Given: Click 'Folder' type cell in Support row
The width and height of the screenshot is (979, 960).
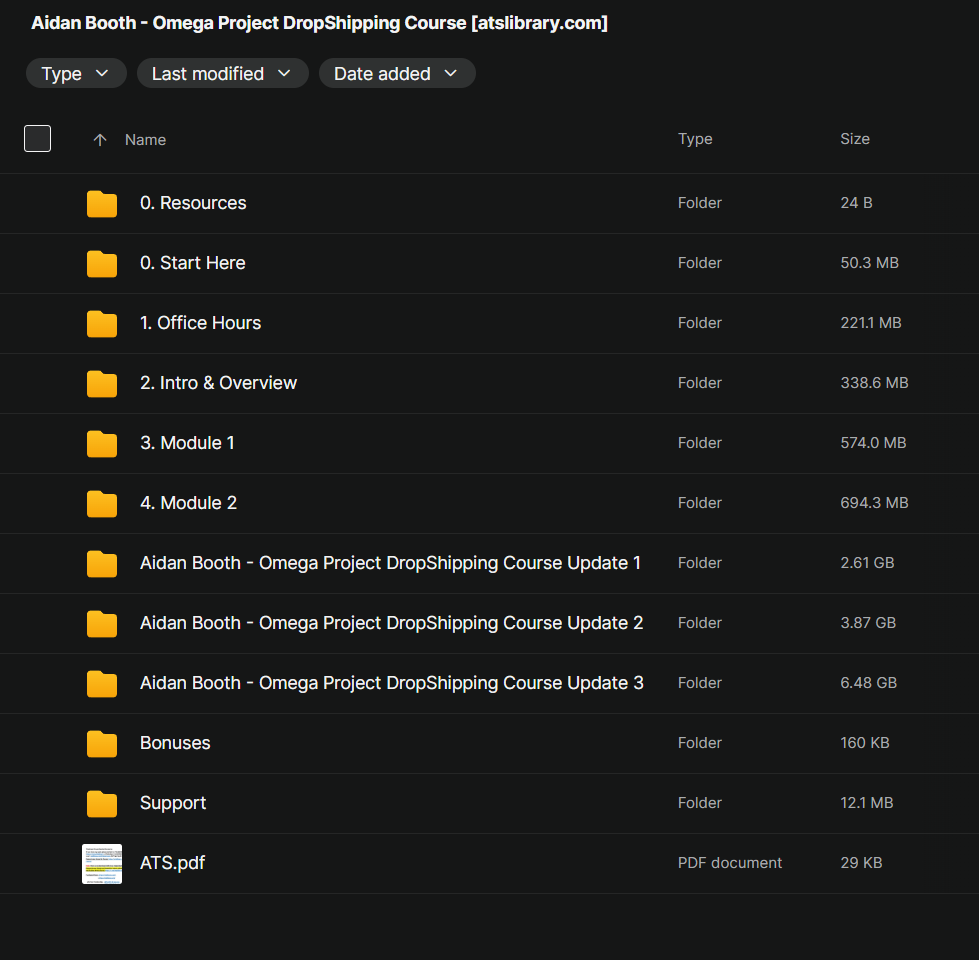Looking at the screenshot, I should point(700,802).
